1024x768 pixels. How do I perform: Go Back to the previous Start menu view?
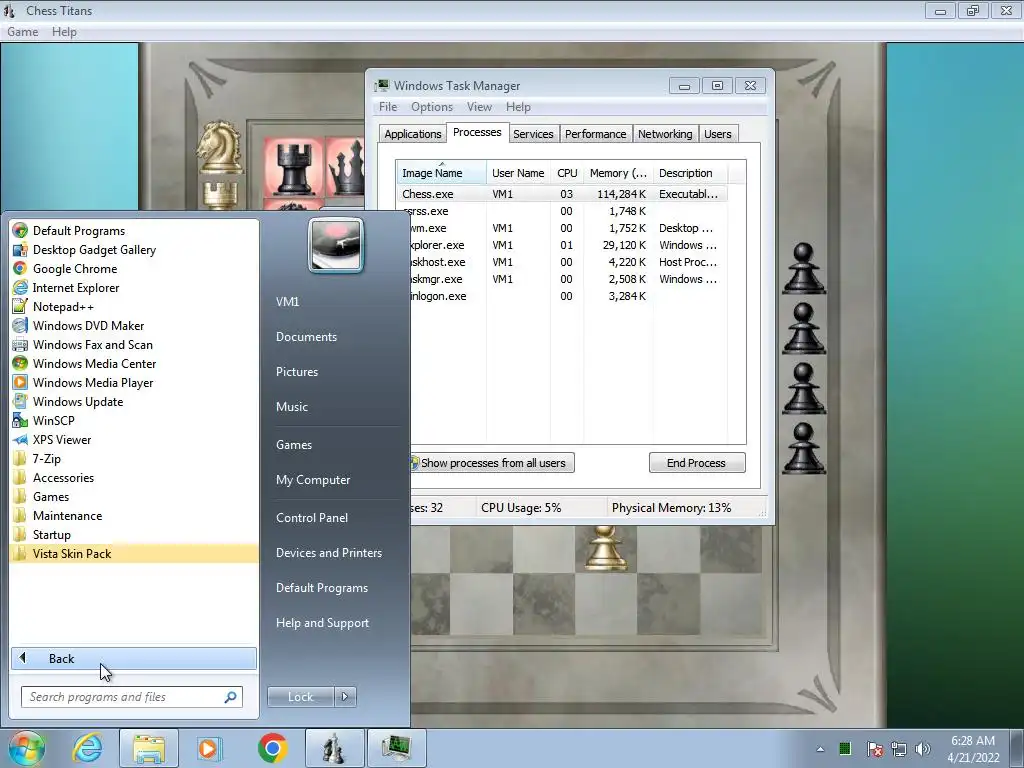point(134,658)
